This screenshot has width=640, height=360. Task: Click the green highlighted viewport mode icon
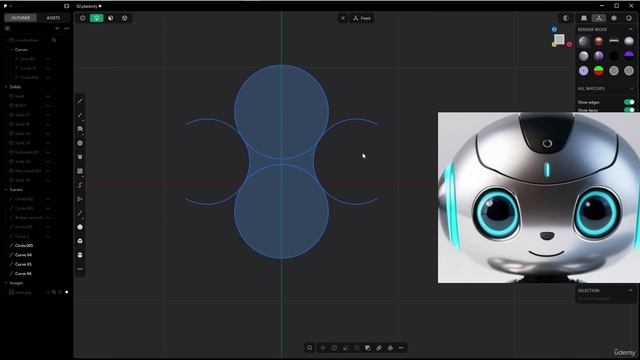pyautogui.click(x=96, y=18)
